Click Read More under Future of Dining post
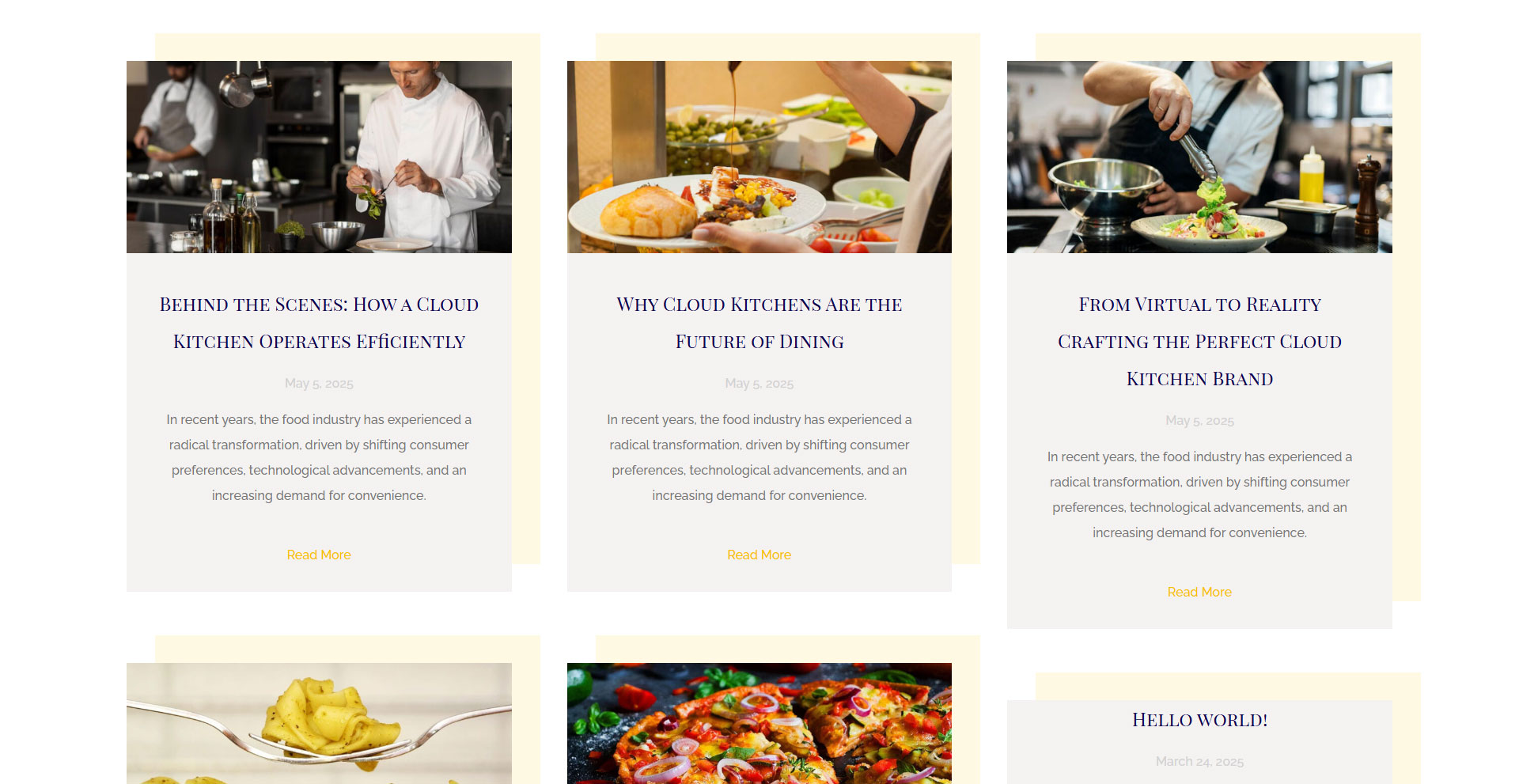 point(759,555)
